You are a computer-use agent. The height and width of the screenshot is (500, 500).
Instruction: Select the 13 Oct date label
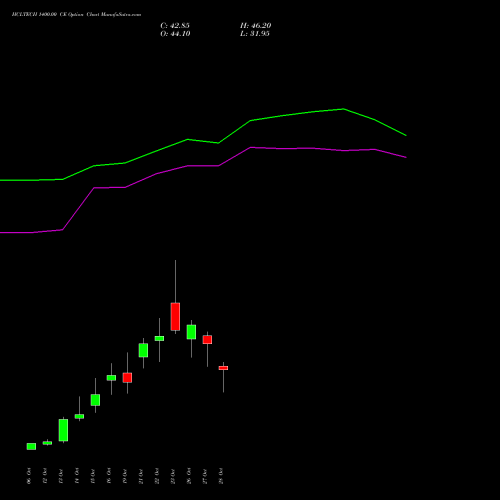click(x=61, y=476)
